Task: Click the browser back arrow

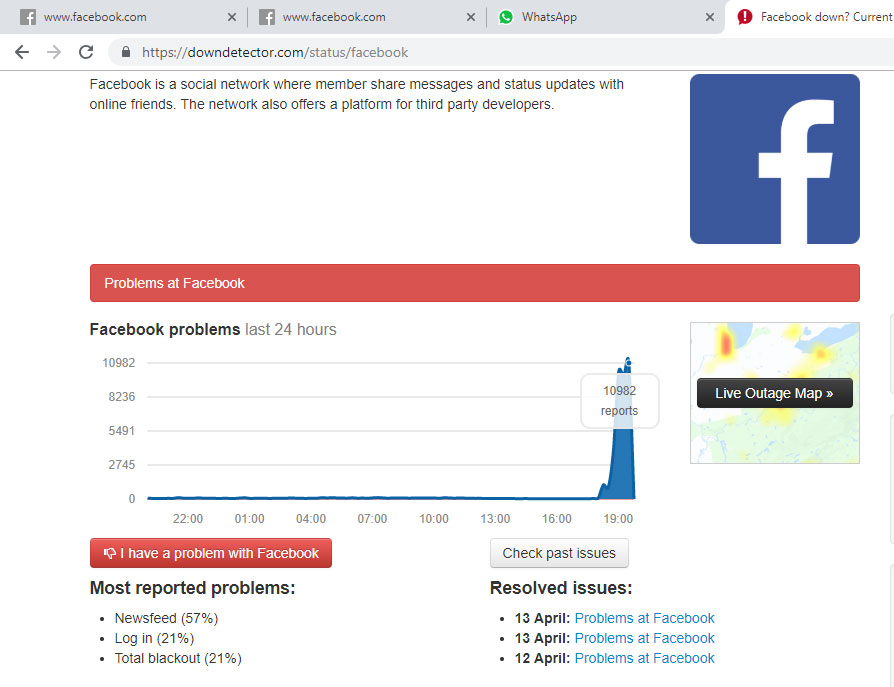Action: 22,52
